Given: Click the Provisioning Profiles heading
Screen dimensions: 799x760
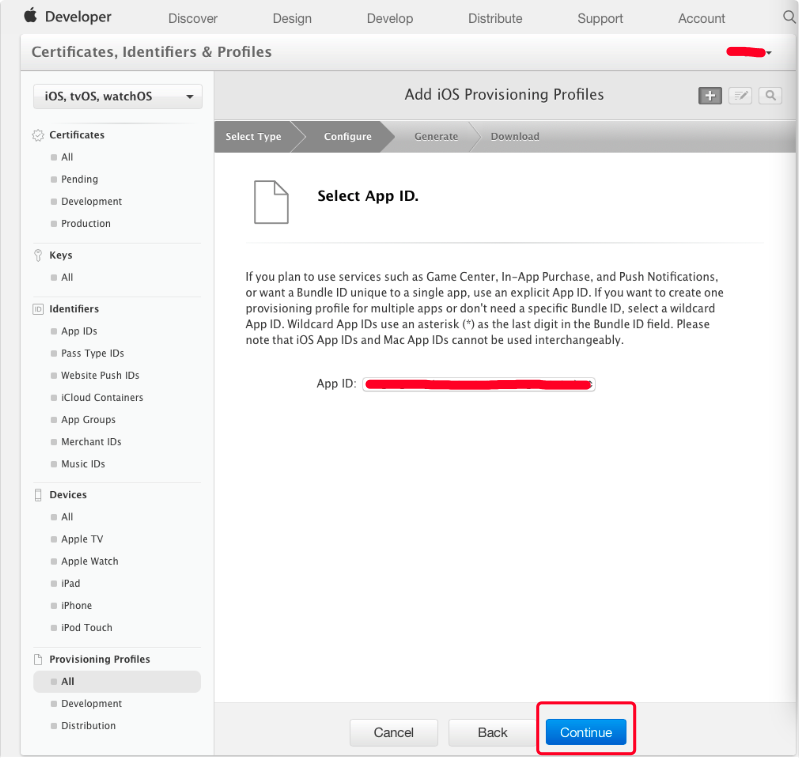Looking at the screenshot, I should 100,660.
